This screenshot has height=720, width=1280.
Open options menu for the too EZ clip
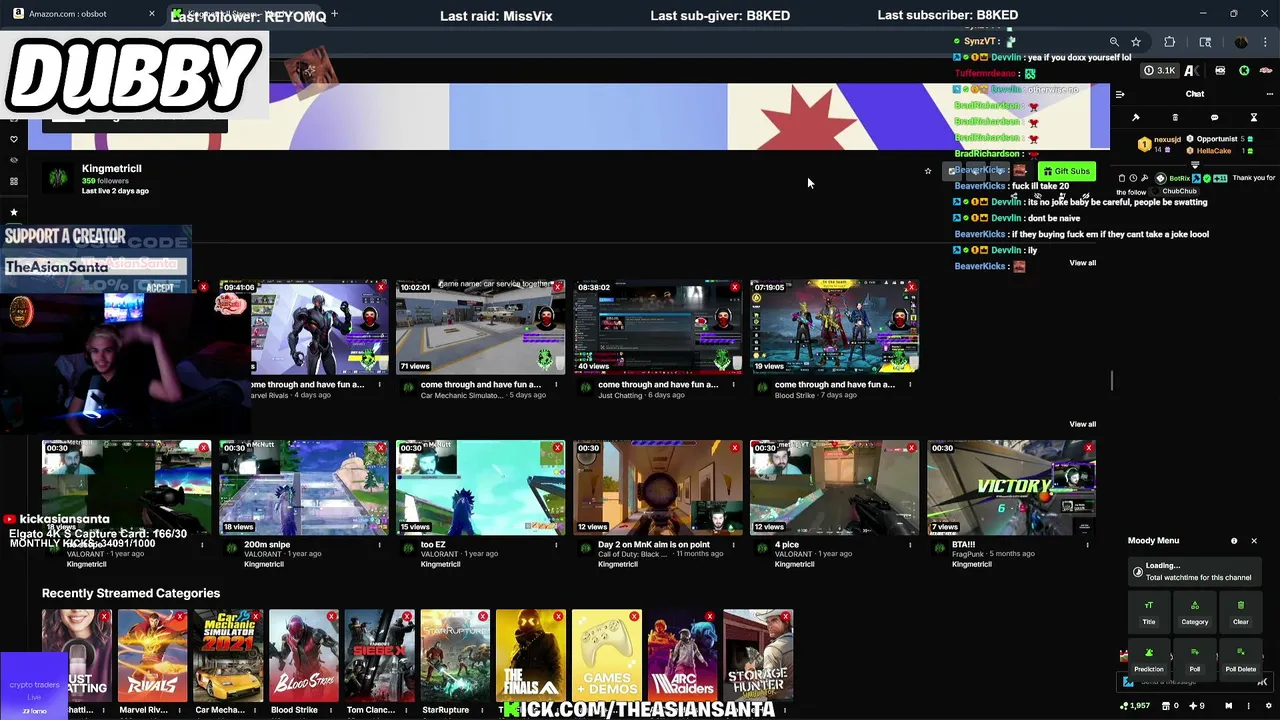(556, 545)
